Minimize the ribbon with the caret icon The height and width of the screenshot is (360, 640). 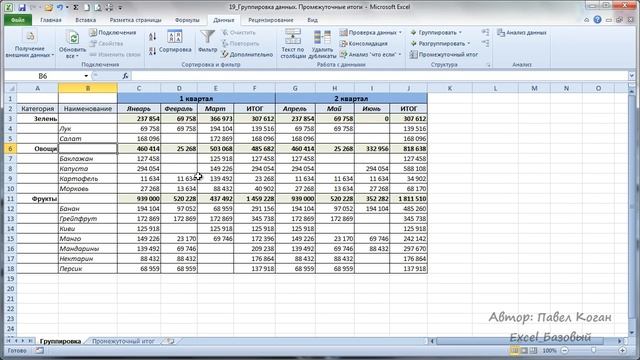click(587, 20)
